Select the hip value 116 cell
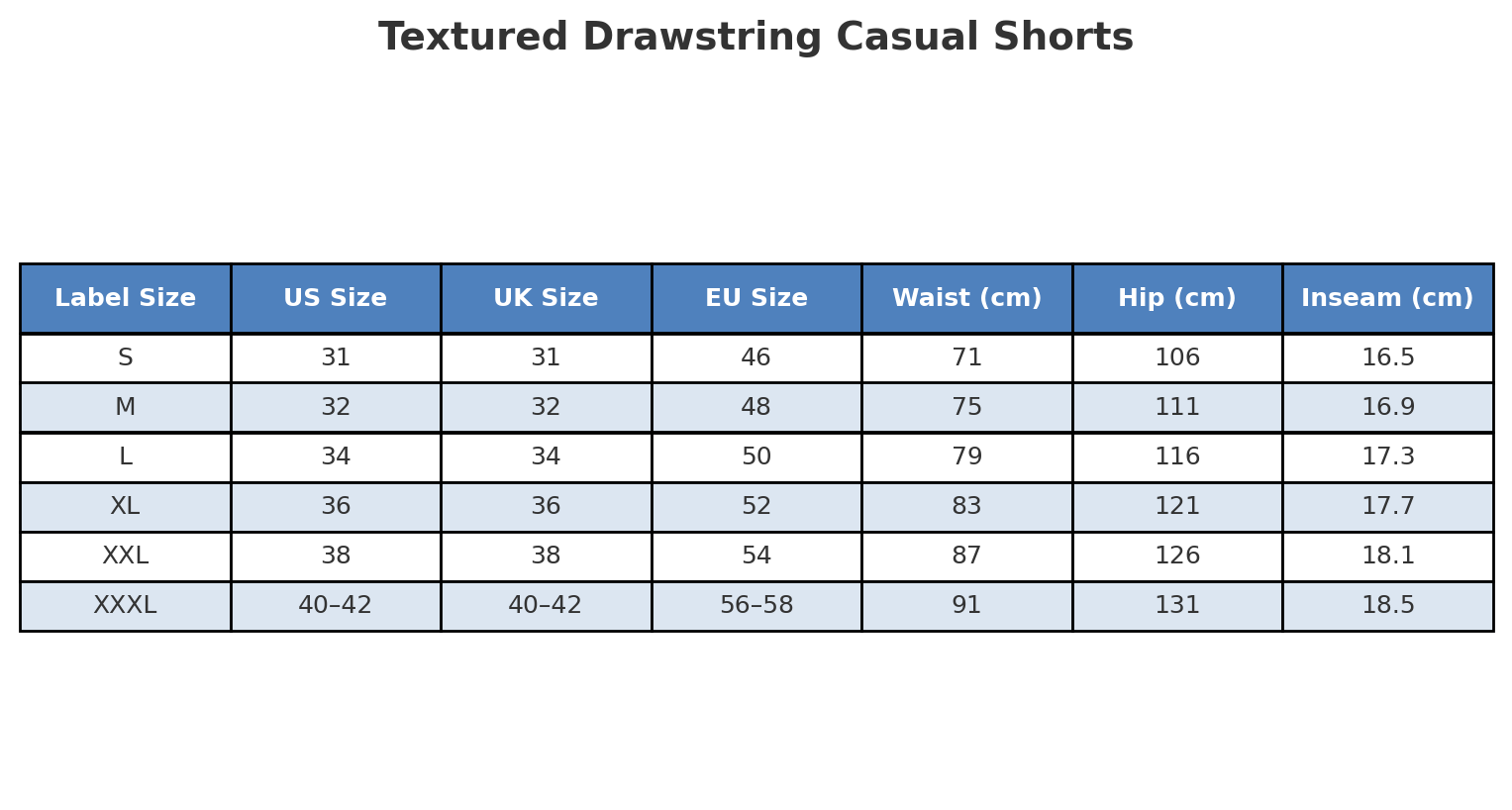 [x=1176, y=457]
